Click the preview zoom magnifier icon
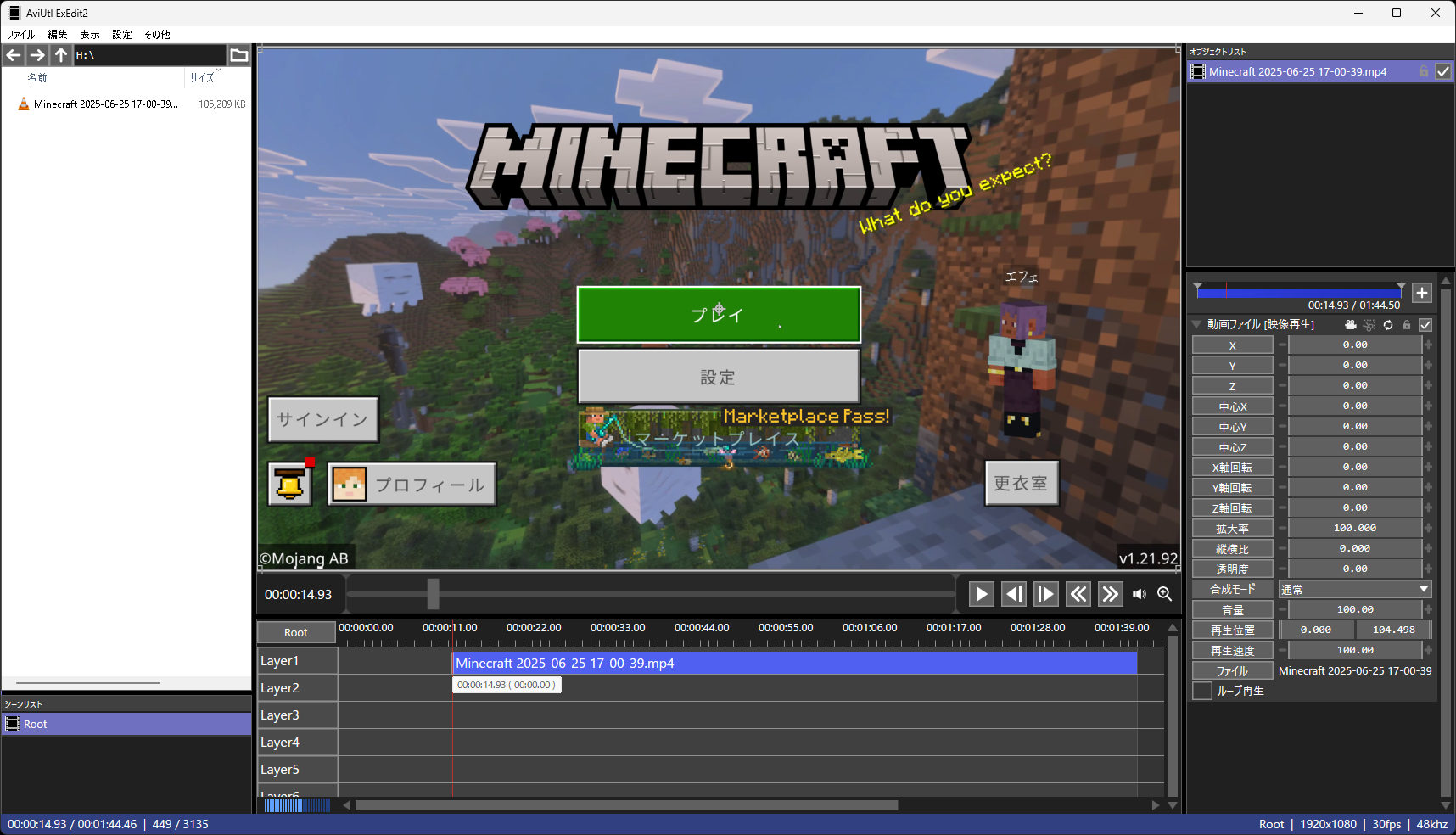Image resolution: width=1456 pixels, height=835 pixels. [1165, 594]
